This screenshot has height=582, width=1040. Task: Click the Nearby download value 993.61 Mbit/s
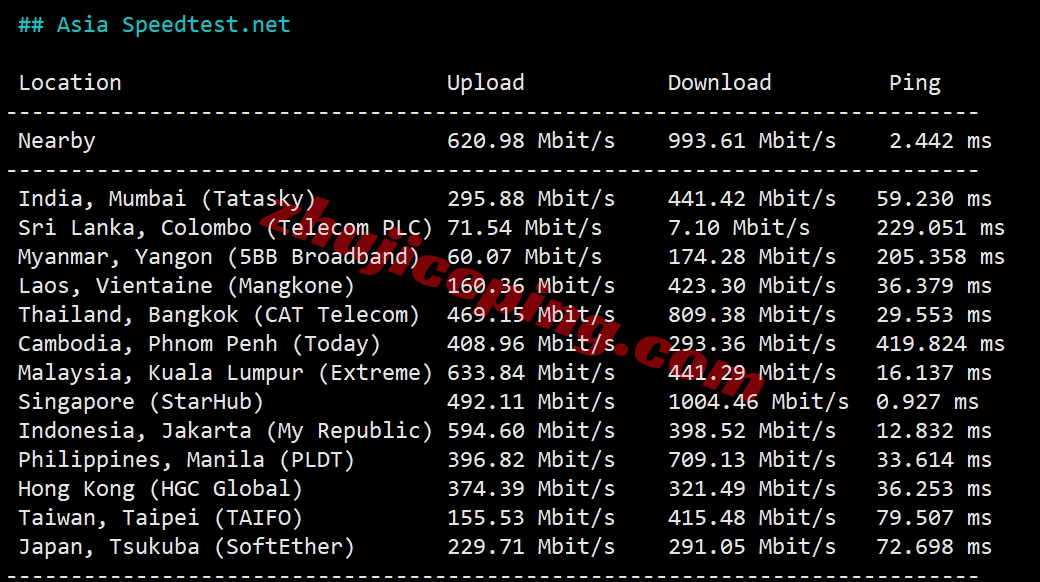pos(751,141)
